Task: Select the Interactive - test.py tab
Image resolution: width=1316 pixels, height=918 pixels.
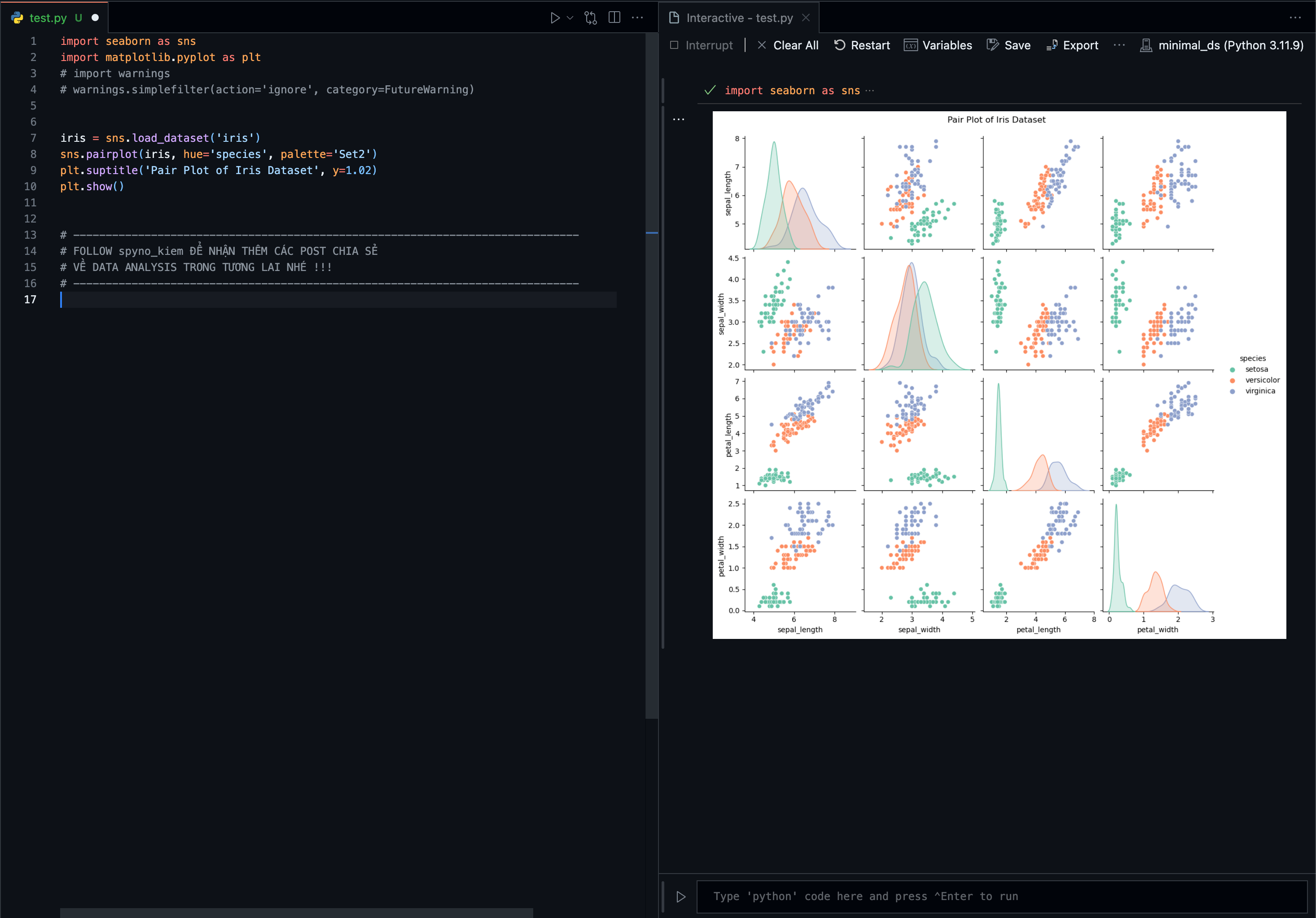Action: click(739, 18)
